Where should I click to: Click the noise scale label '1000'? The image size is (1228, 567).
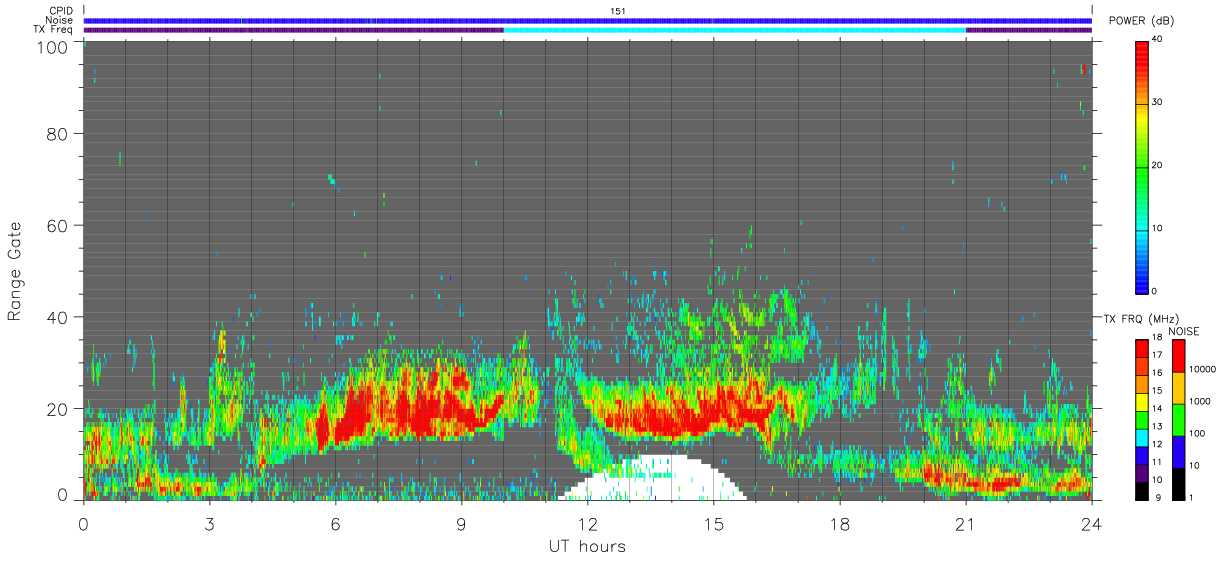point(1199,401)
